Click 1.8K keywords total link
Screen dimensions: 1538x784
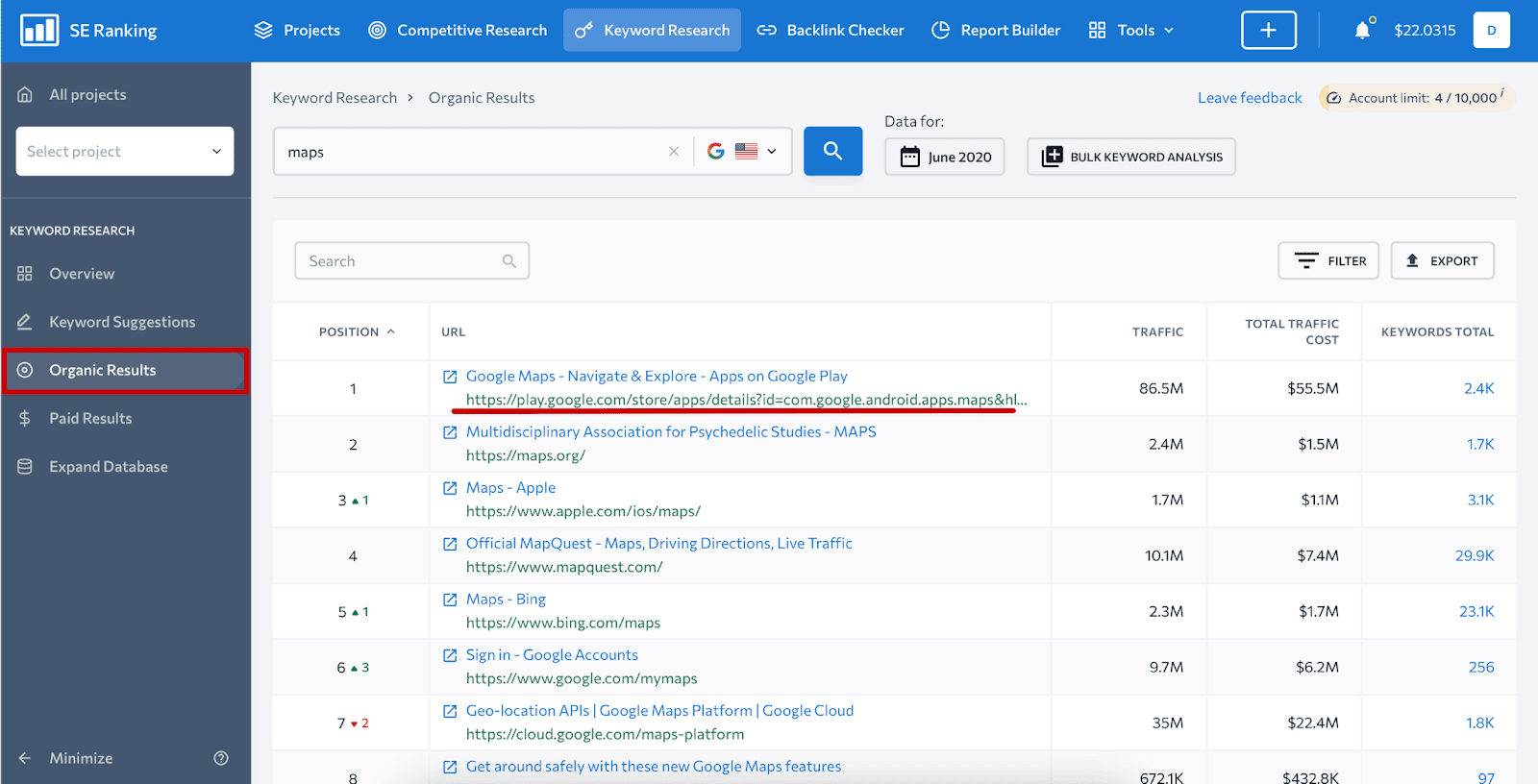click(x=1480, y=723)
